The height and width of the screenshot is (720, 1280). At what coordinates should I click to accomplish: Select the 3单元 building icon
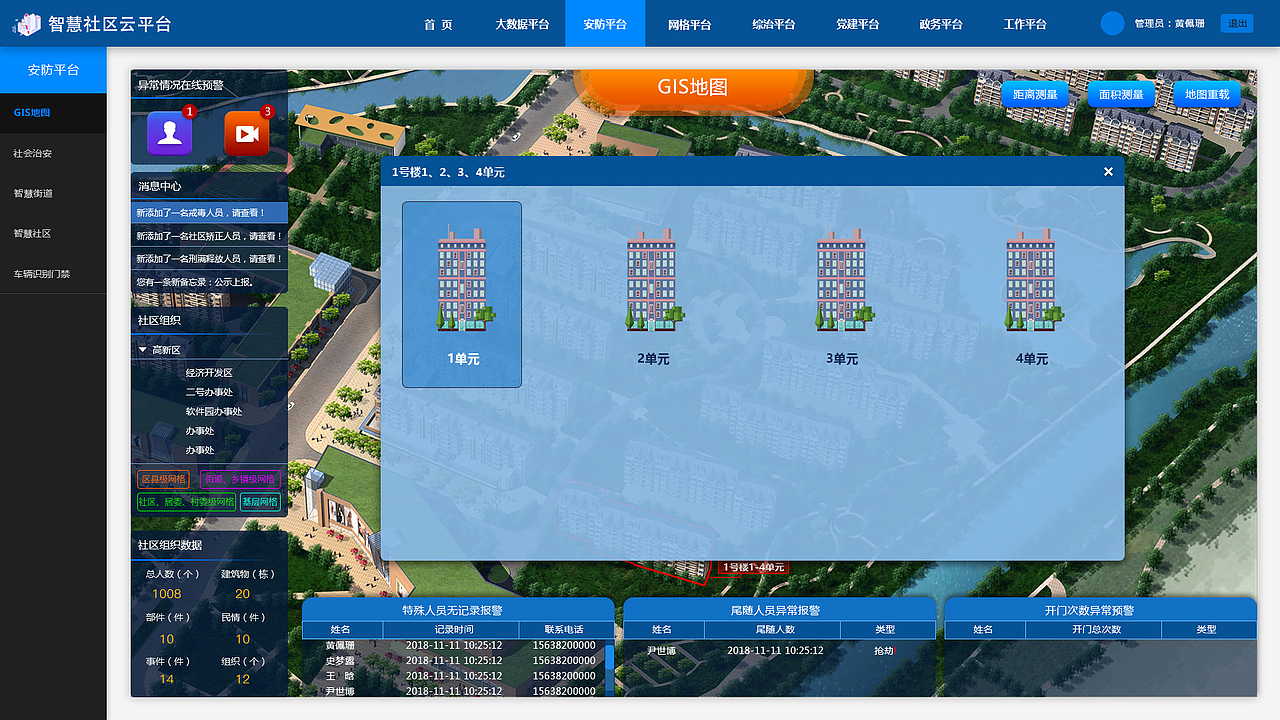coord(843,280)
